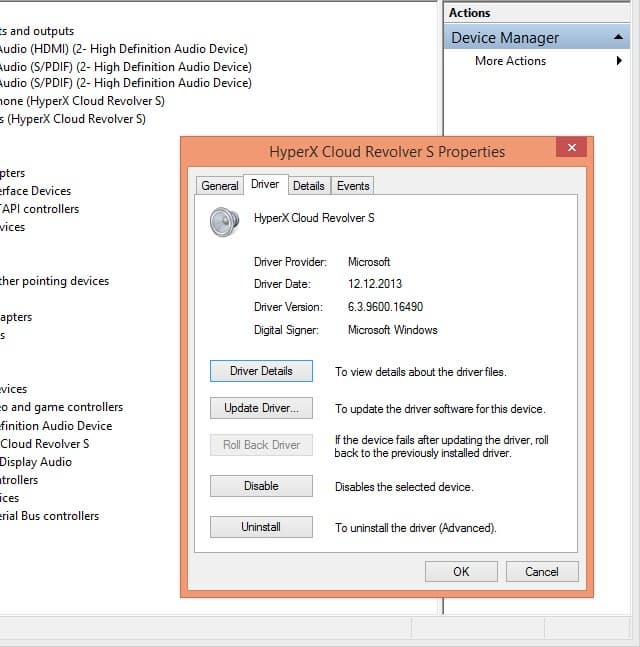Click the Digital Signer value Microsoft Windows
The image size is (640, 647).
pyautogui.click(x=392, y=330)
